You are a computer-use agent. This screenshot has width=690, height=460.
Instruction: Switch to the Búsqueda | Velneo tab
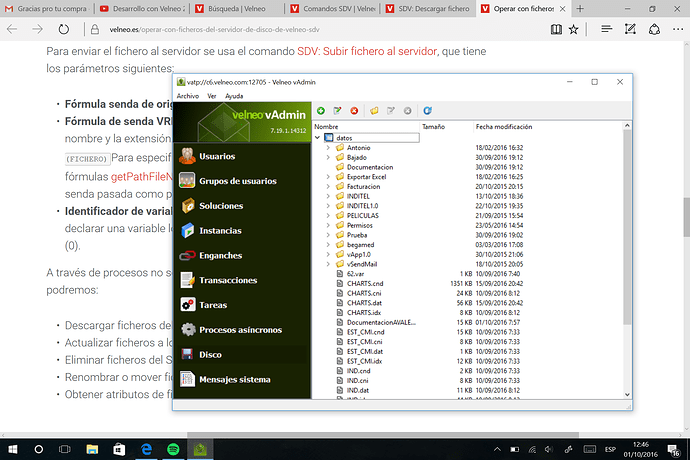238,8
